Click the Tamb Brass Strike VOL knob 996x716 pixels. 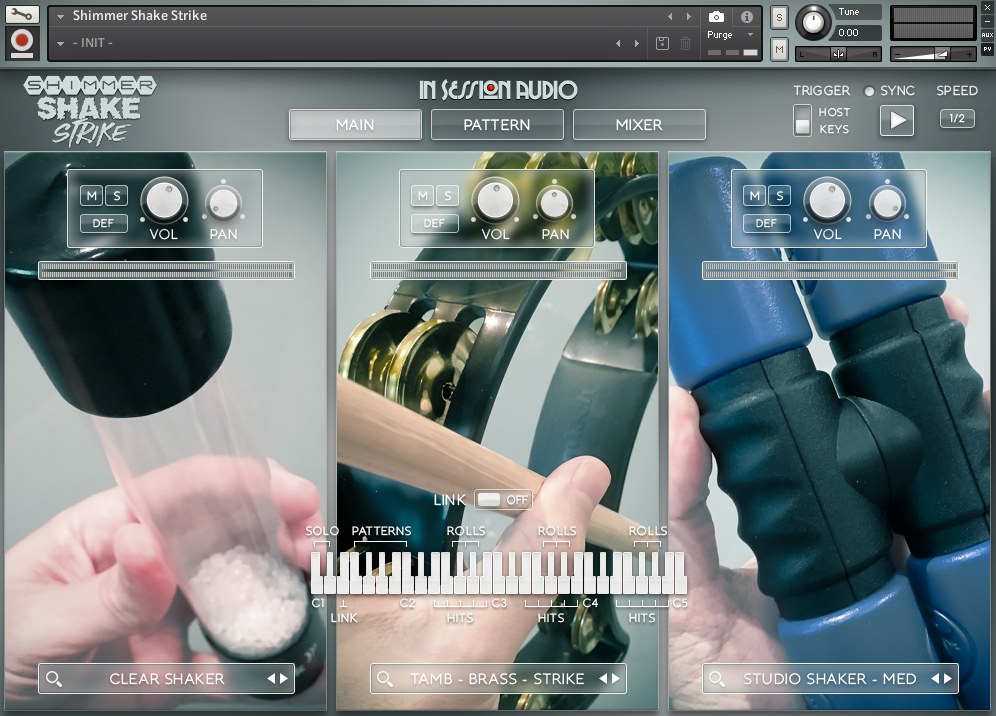495,201
